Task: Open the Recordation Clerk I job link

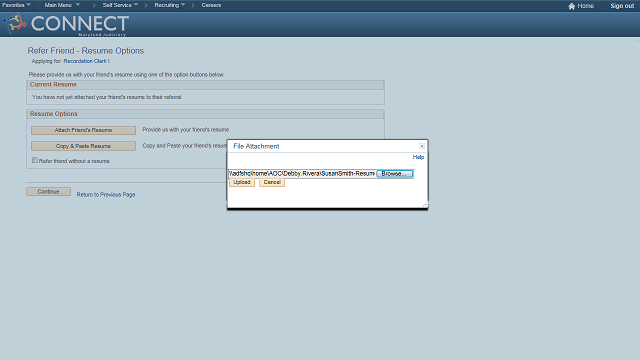Action: tap(86, 61)
